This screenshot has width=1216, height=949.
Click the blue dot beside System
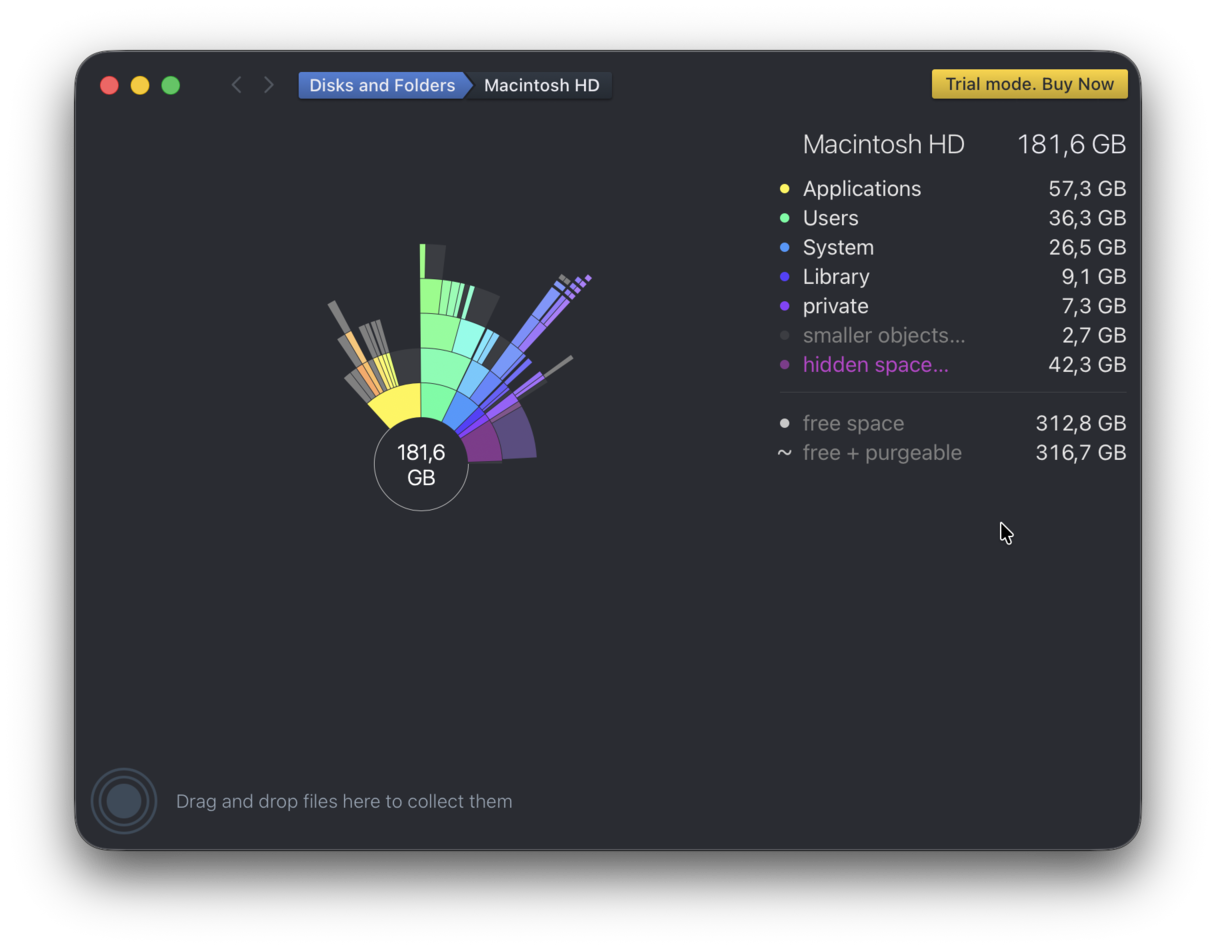(x=784, y=247)
